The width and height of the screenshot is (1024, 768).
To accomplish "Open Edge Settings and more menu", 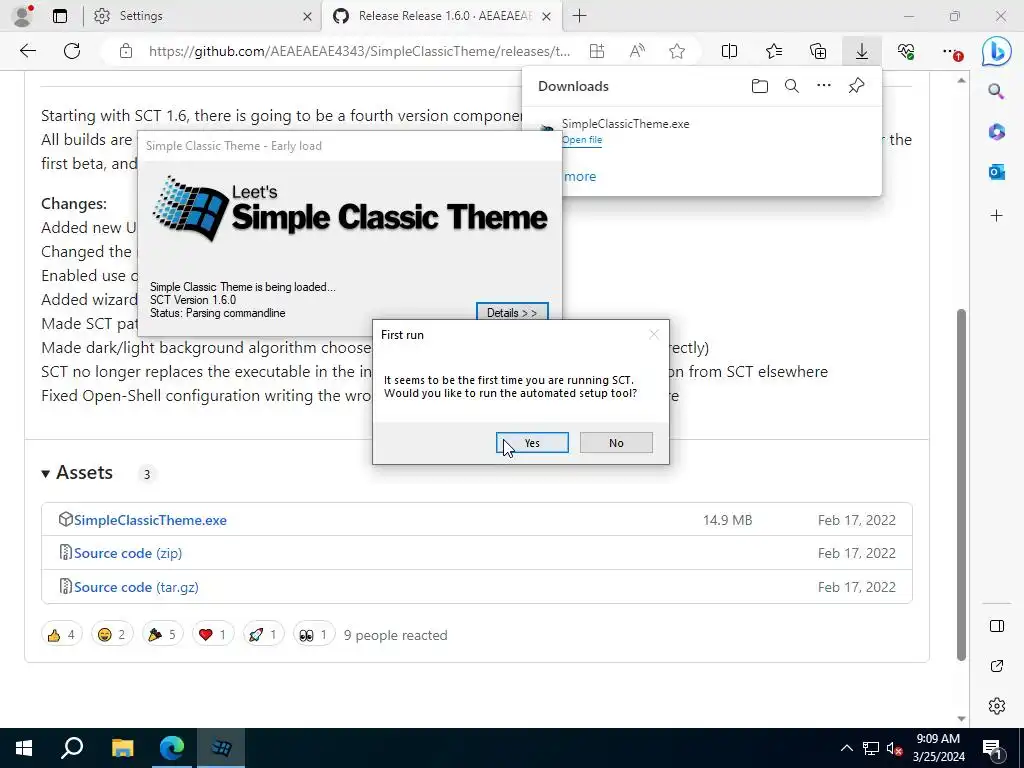I will pos(952,52).
